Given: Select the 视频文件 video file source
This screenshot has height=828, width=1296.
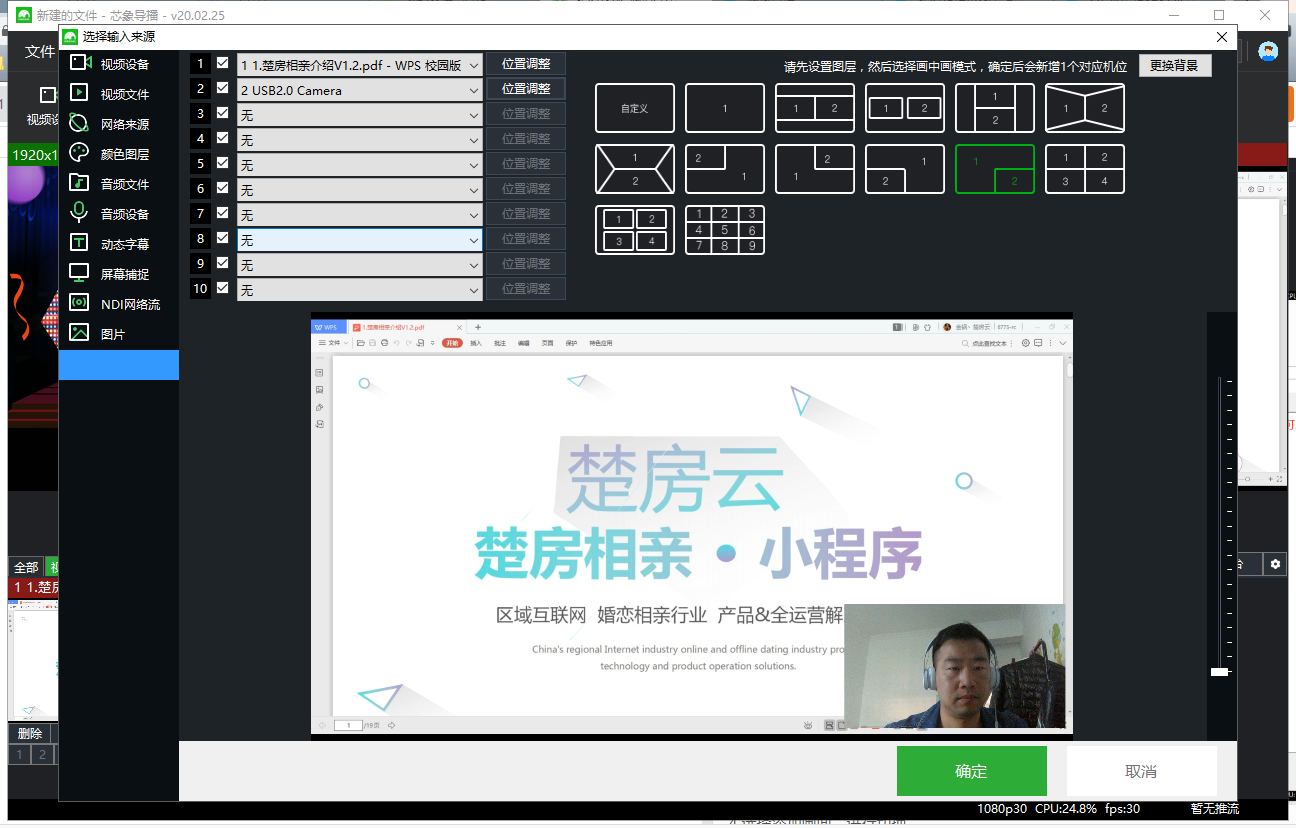Looking at the screenshot, I should coord(119,94).
